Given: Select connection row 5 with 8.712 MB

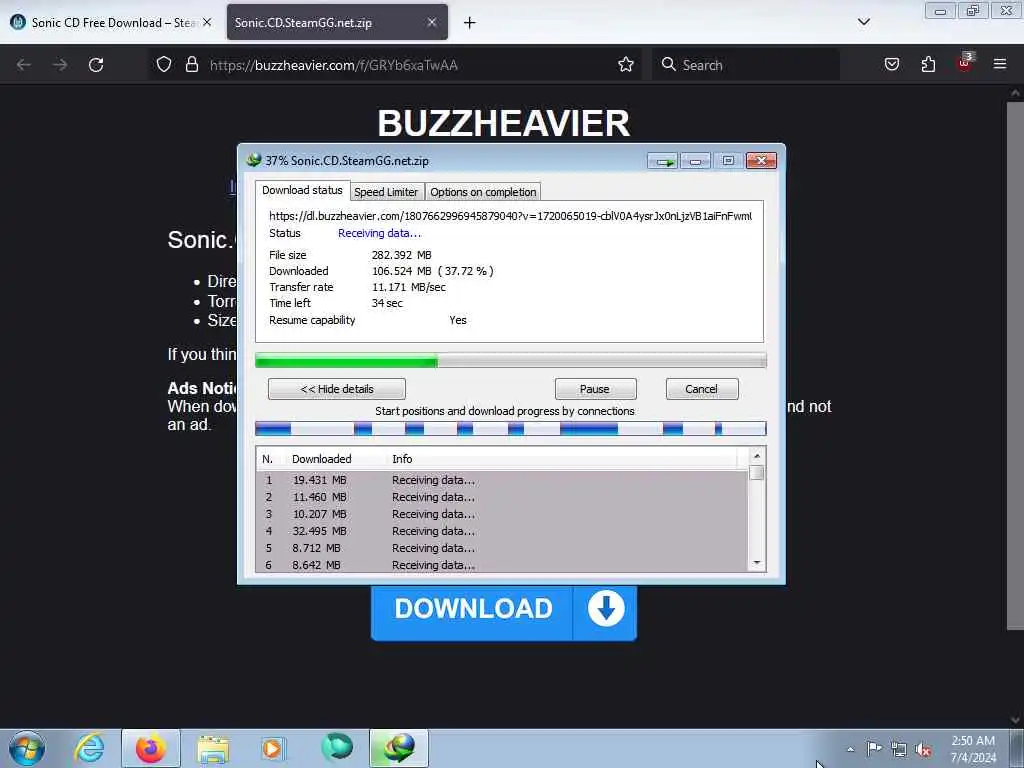Looking at the screenshot, I should (502, 548).
